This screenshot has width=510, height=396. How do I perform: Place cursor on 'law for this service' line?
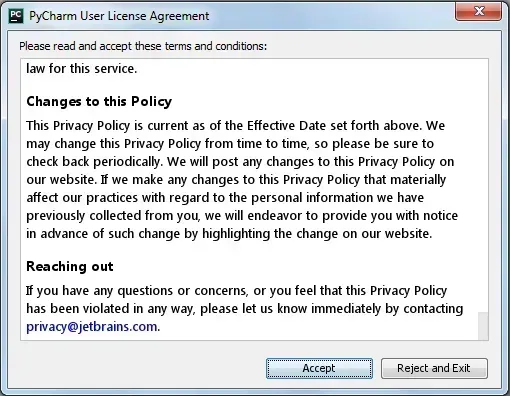click(x=82, y=69)
